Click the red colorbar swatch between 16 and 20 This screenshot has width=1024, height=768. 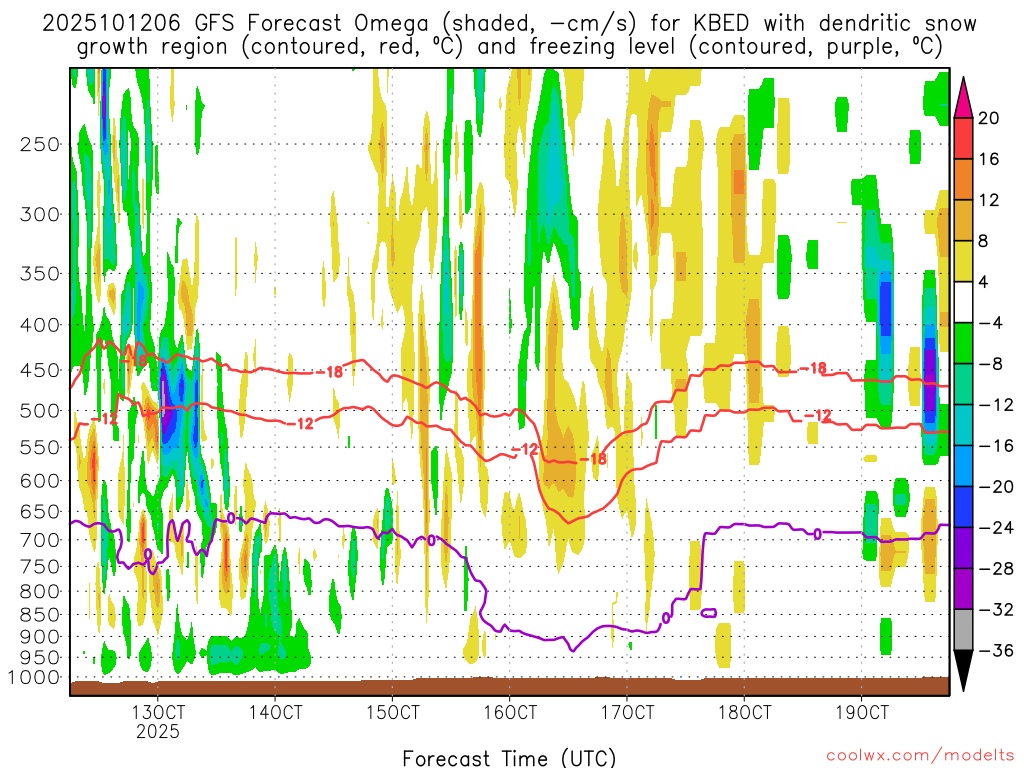click(963, 138)
